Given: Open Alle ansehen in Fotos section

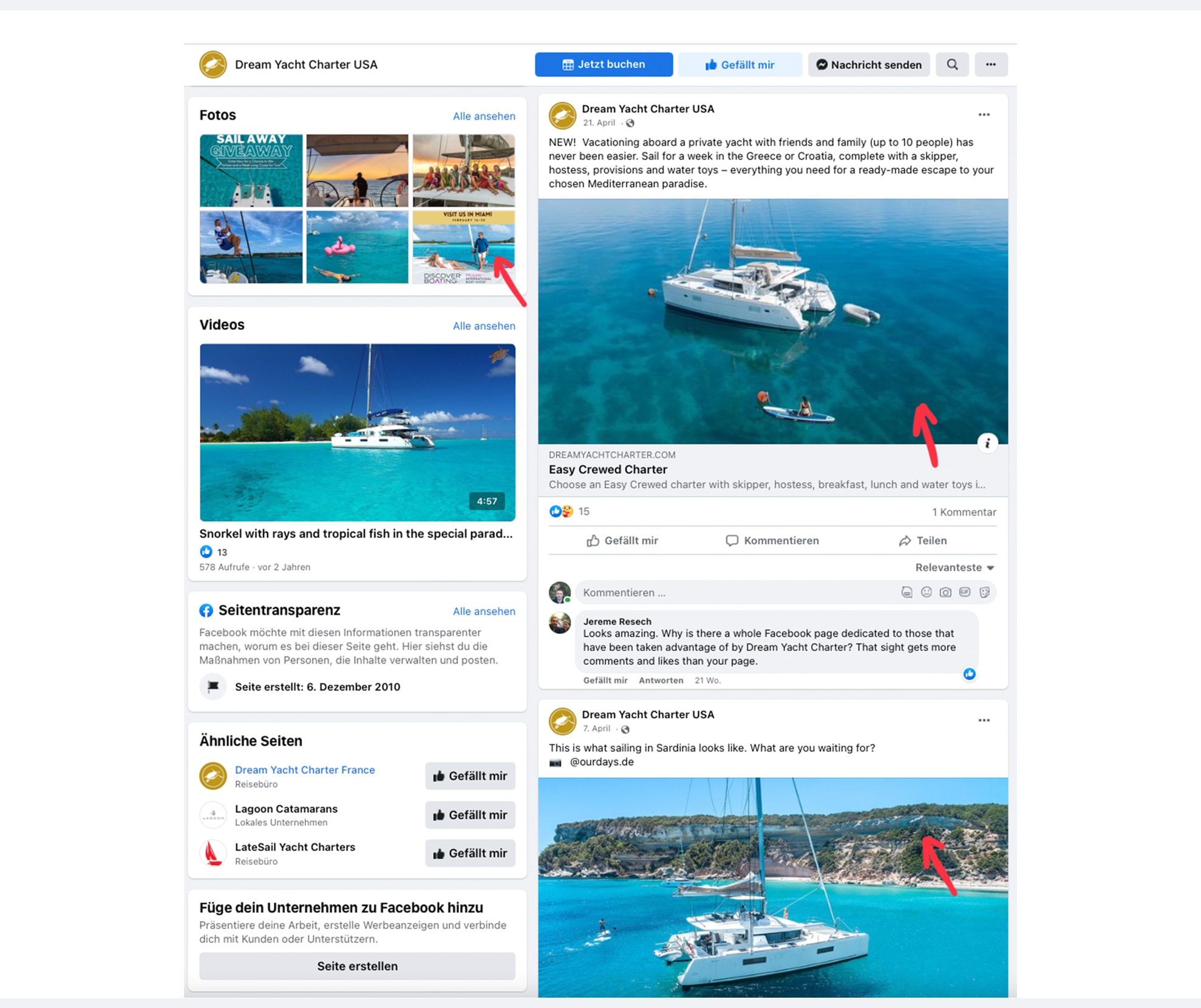Looking at the screenshot, I should point(484,116).
